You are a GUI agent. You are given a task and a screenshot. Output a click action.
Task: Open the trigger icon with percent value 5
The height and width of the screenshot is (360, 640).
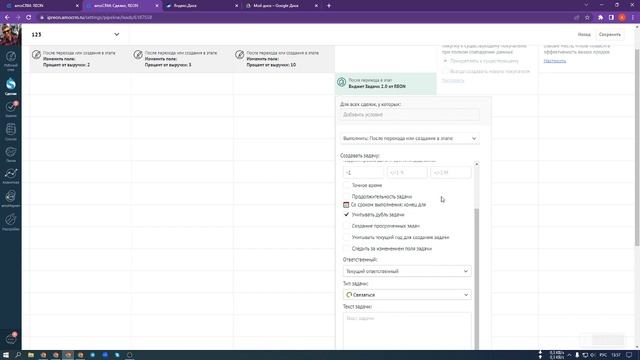[x=138, y=54]
